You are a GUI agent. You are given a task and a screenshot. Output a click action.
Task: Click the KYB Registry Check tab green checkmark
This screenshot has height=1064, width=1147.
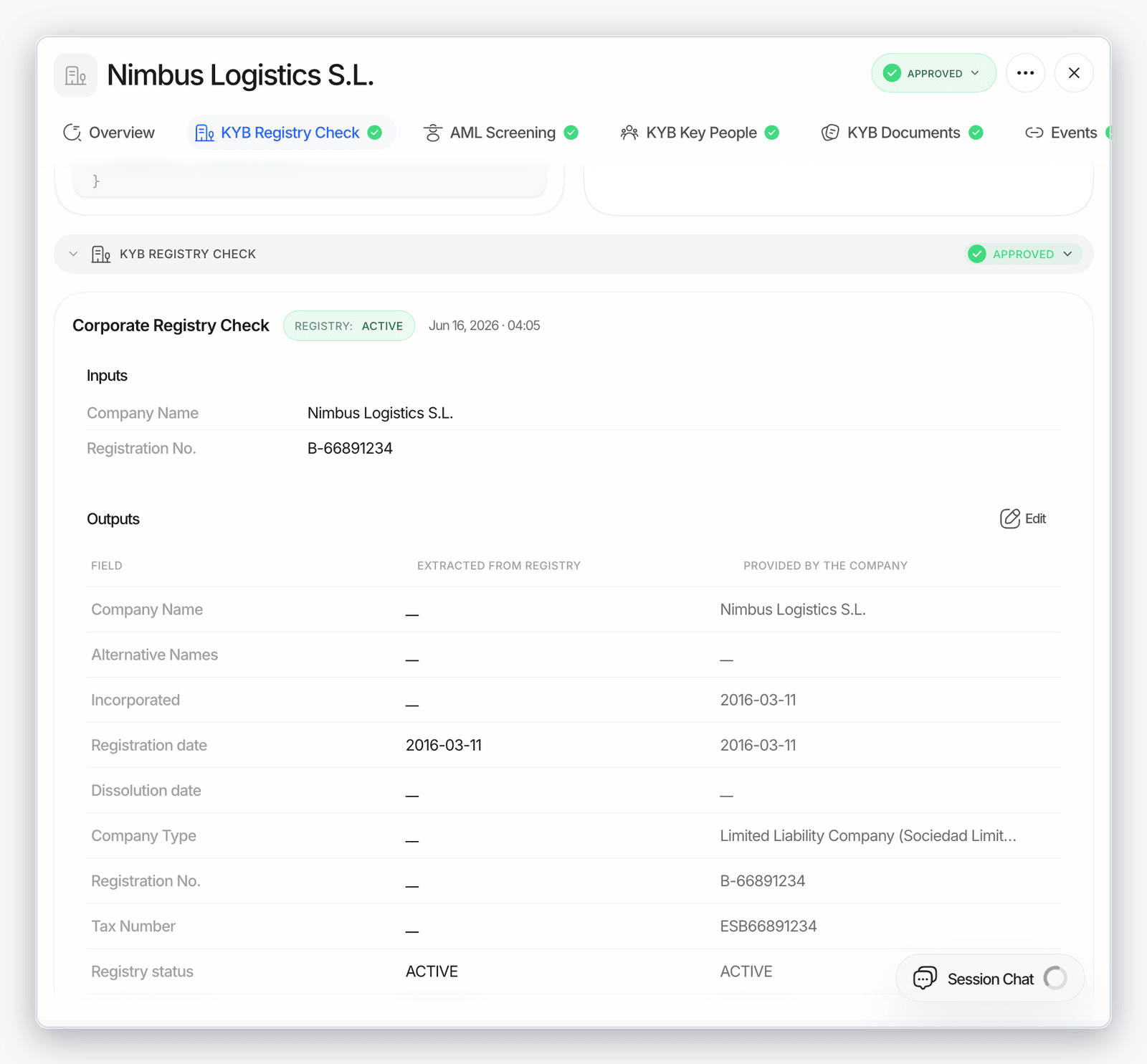(x=375, y=133)
